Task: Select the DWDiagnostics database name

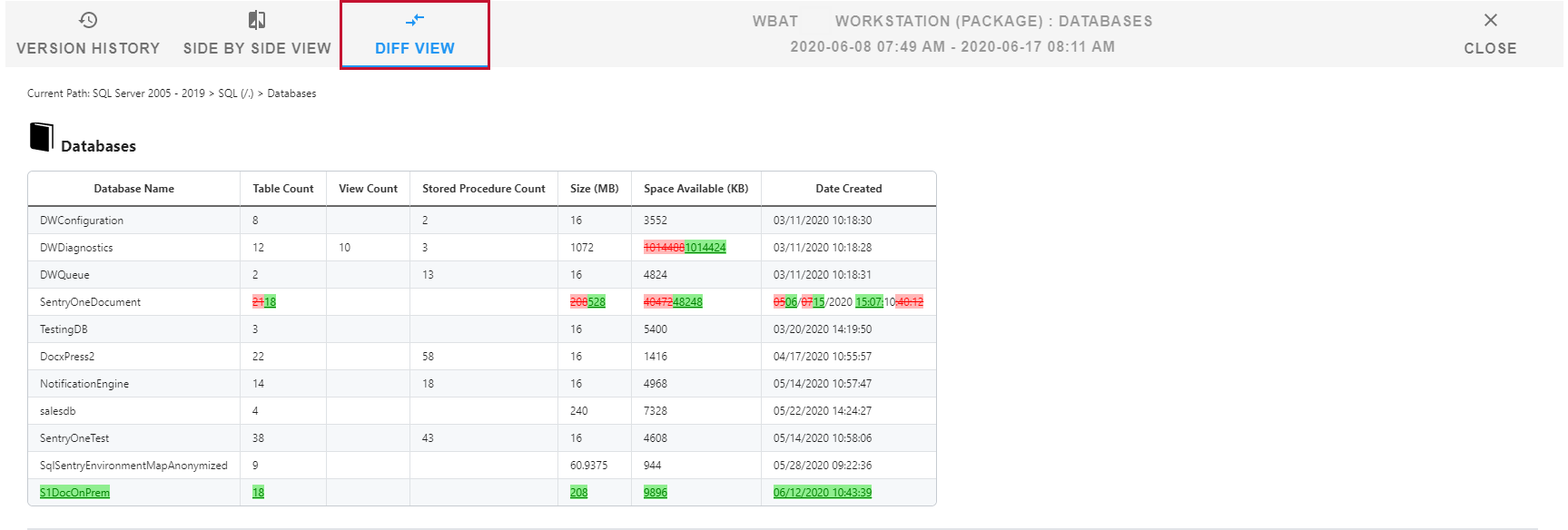Action: [x=76, y=248]
